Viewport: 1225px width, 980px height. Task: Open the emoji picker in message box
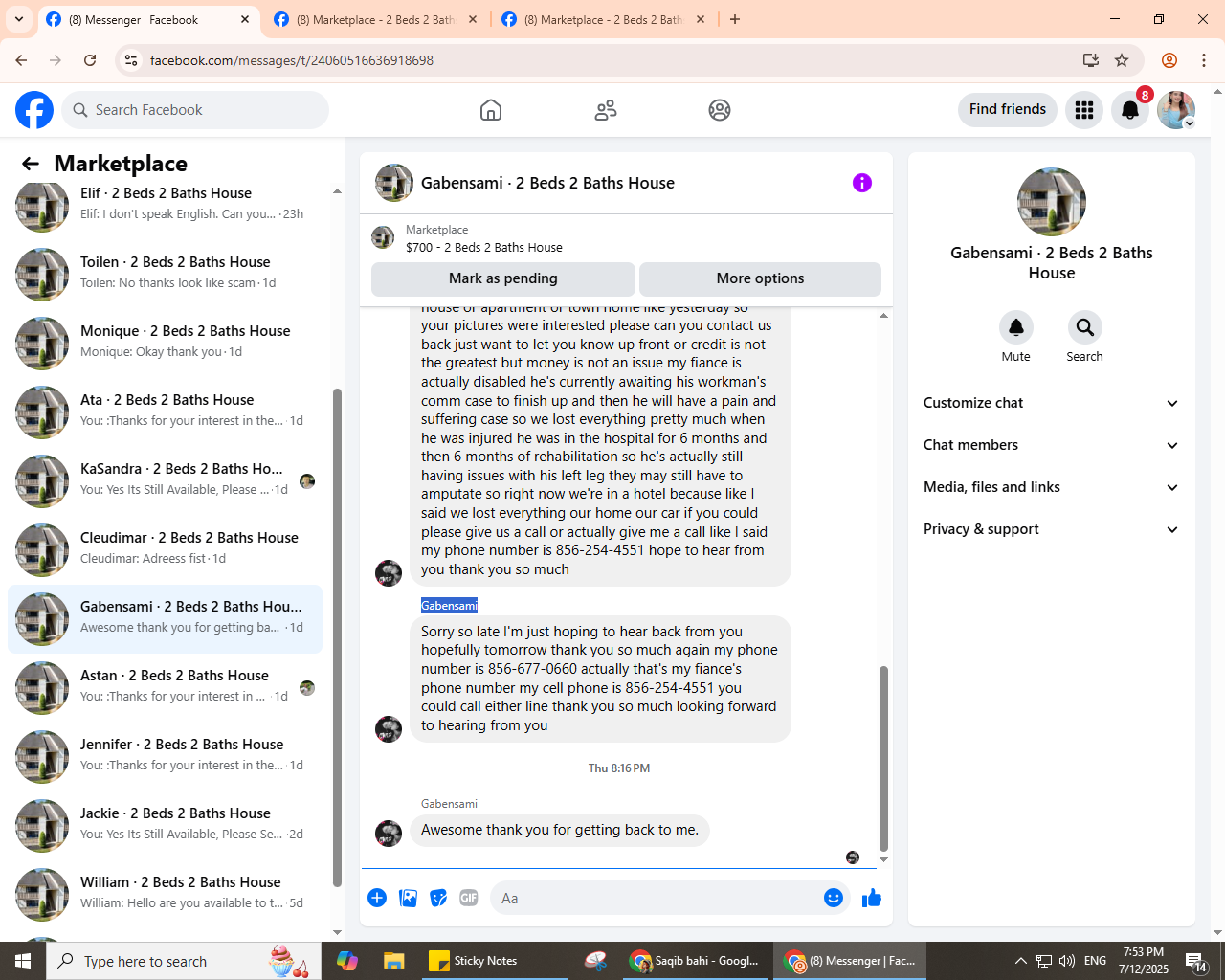click(834, 898)
